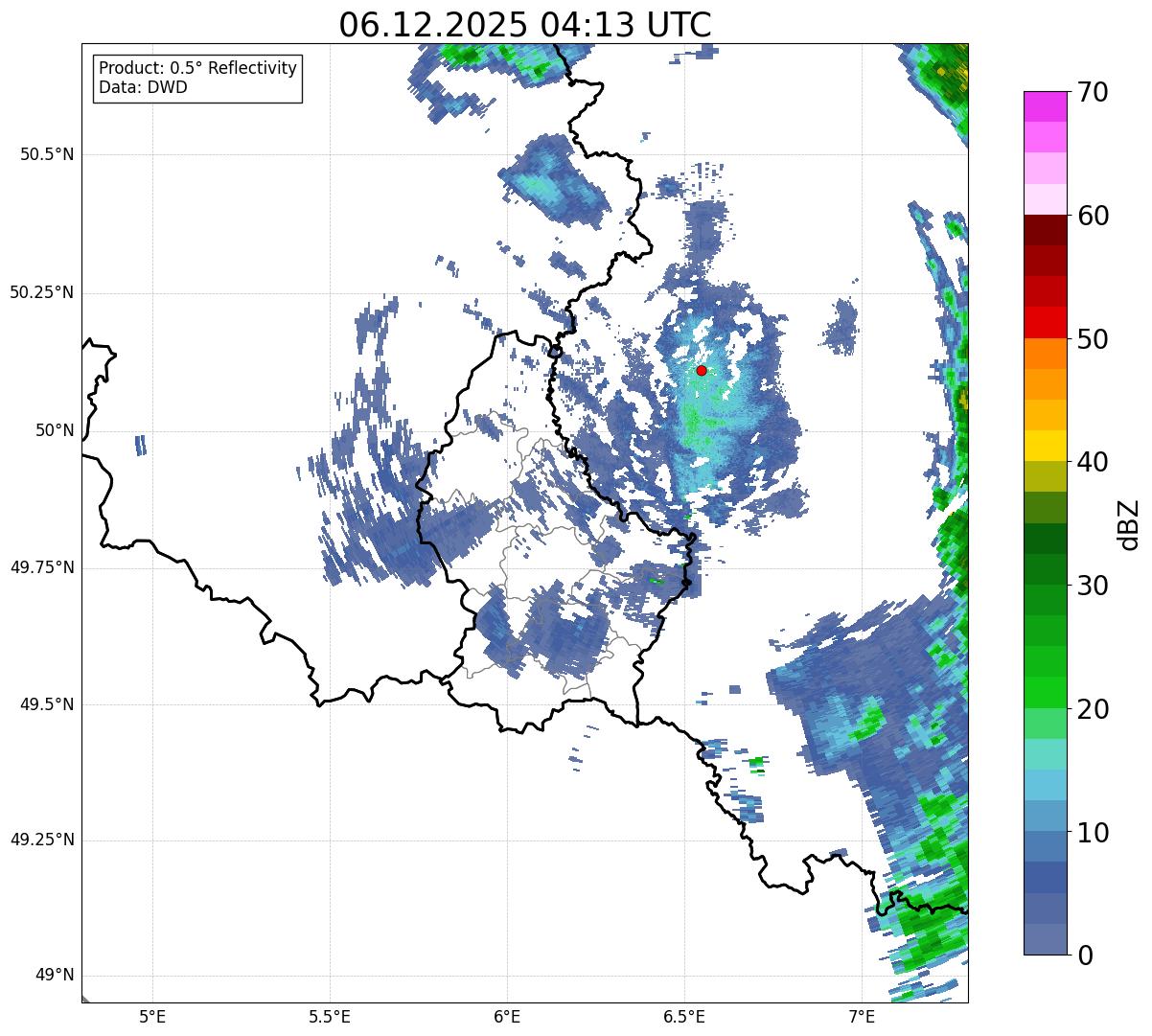Click the 49.25°N latitude label
Viewport: 1152px width, 1036px height.
(x=41, y=840)
